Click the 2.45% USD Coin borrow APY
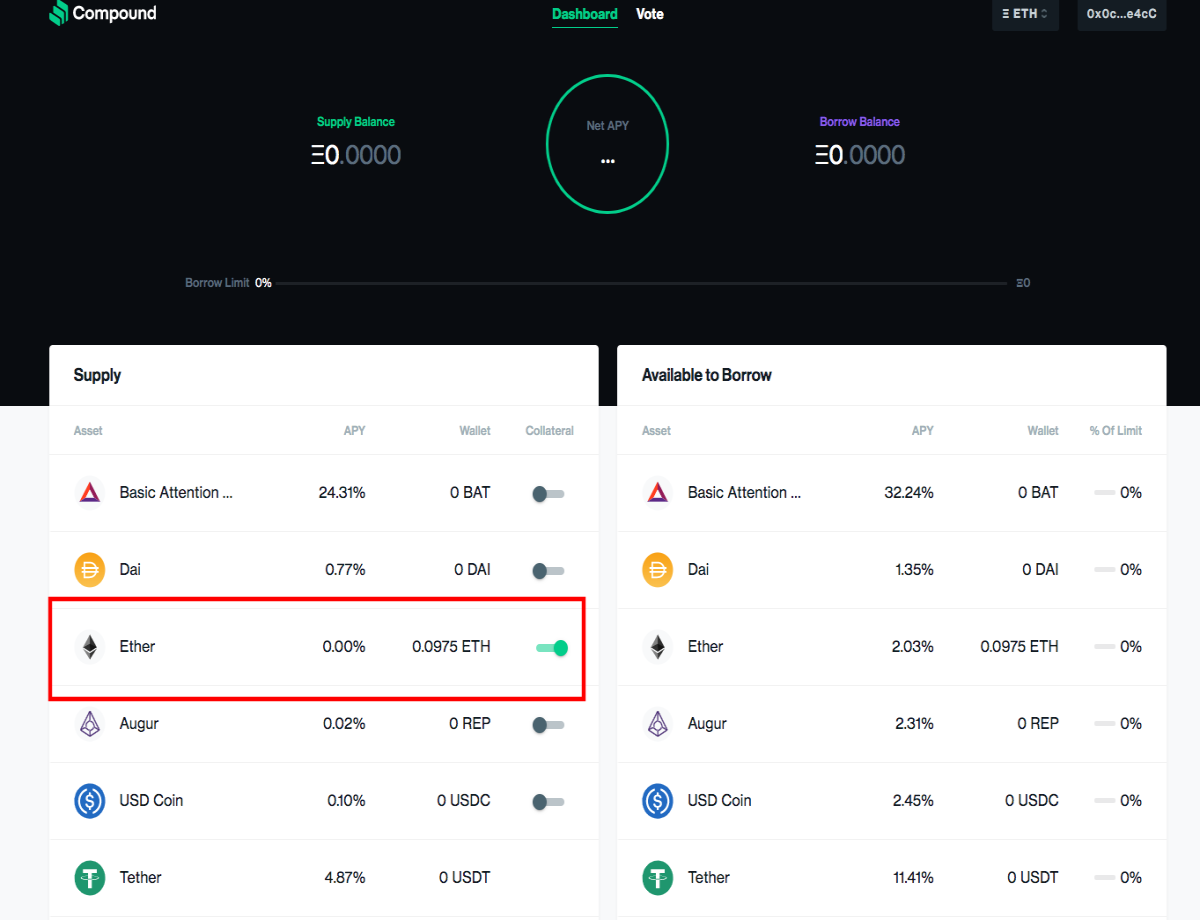1200x920 pixels. point(913,800)
